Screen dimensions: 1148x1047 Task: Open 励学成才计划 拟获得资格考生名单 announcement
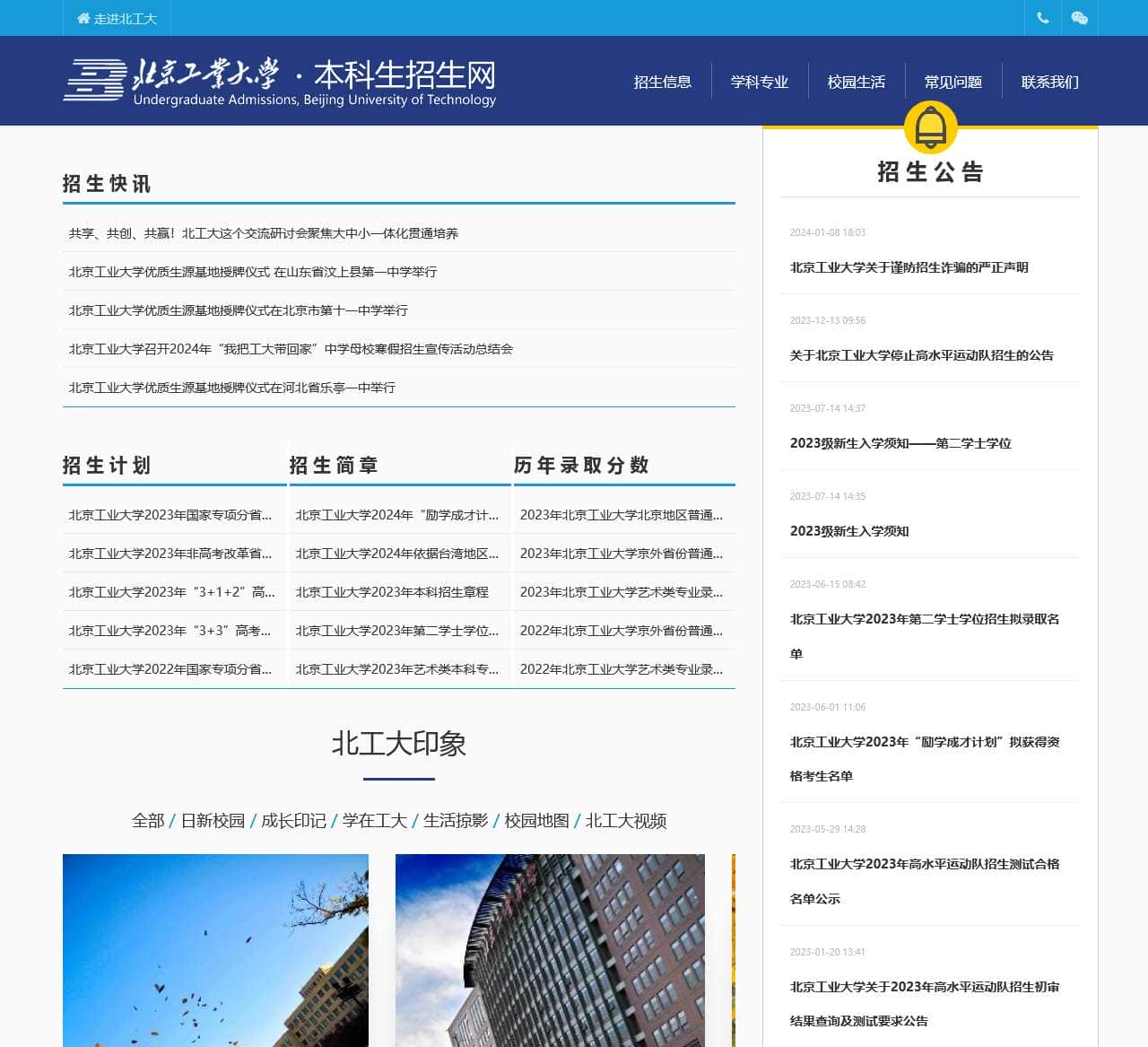pyautogui.click(x=925, y=759)
